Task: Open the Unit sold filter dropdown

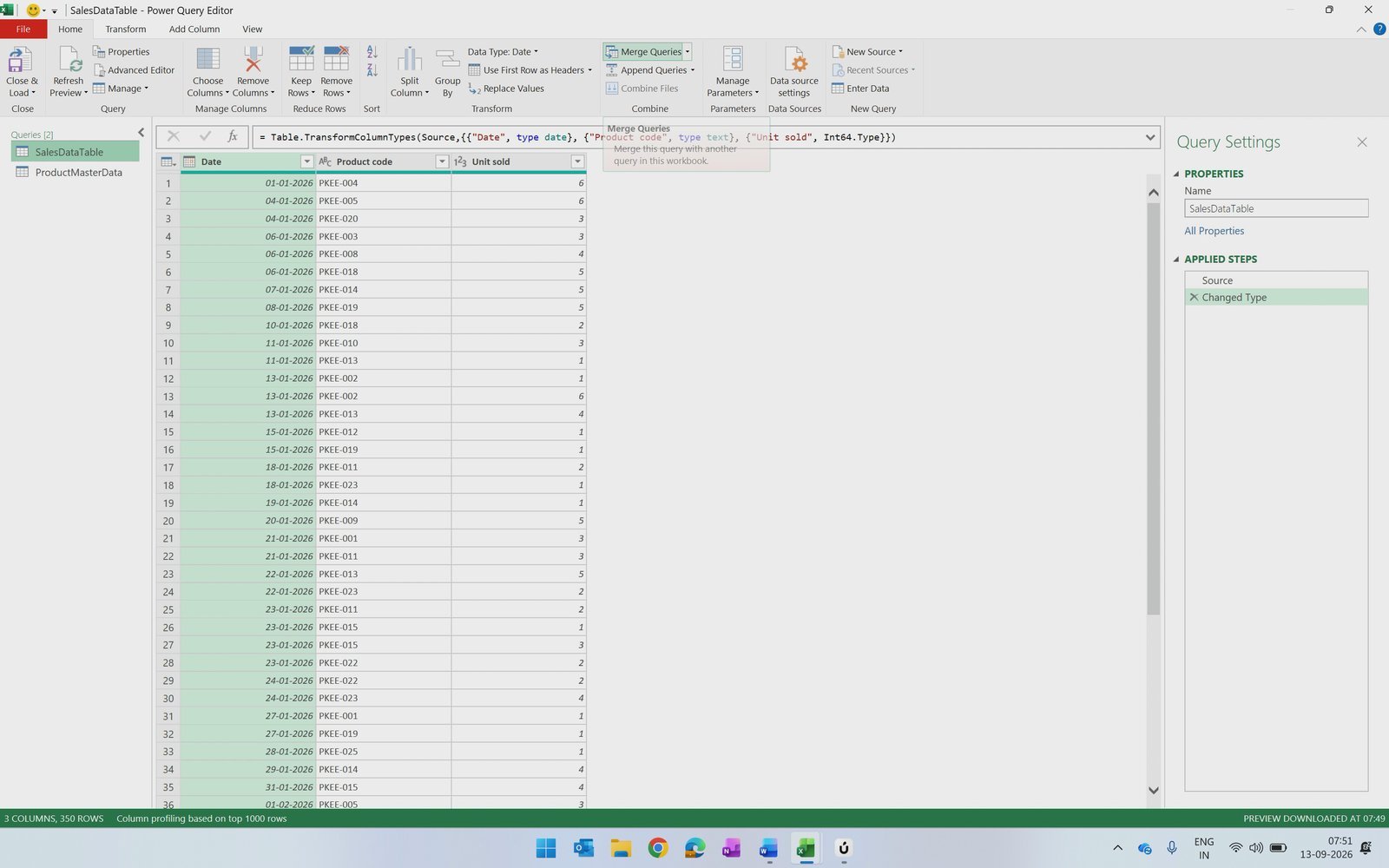Action: coord(577,162)
